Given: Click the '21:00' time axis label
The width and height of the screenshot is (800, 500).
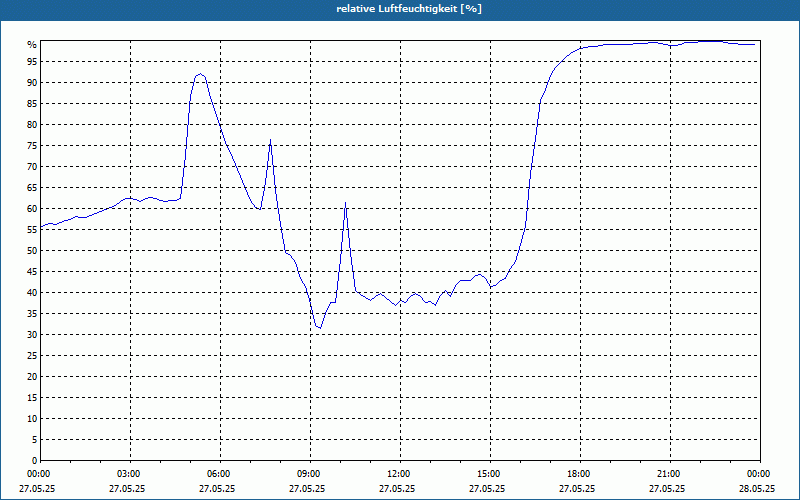Looking at the screenshot, I should click(670, 474).
